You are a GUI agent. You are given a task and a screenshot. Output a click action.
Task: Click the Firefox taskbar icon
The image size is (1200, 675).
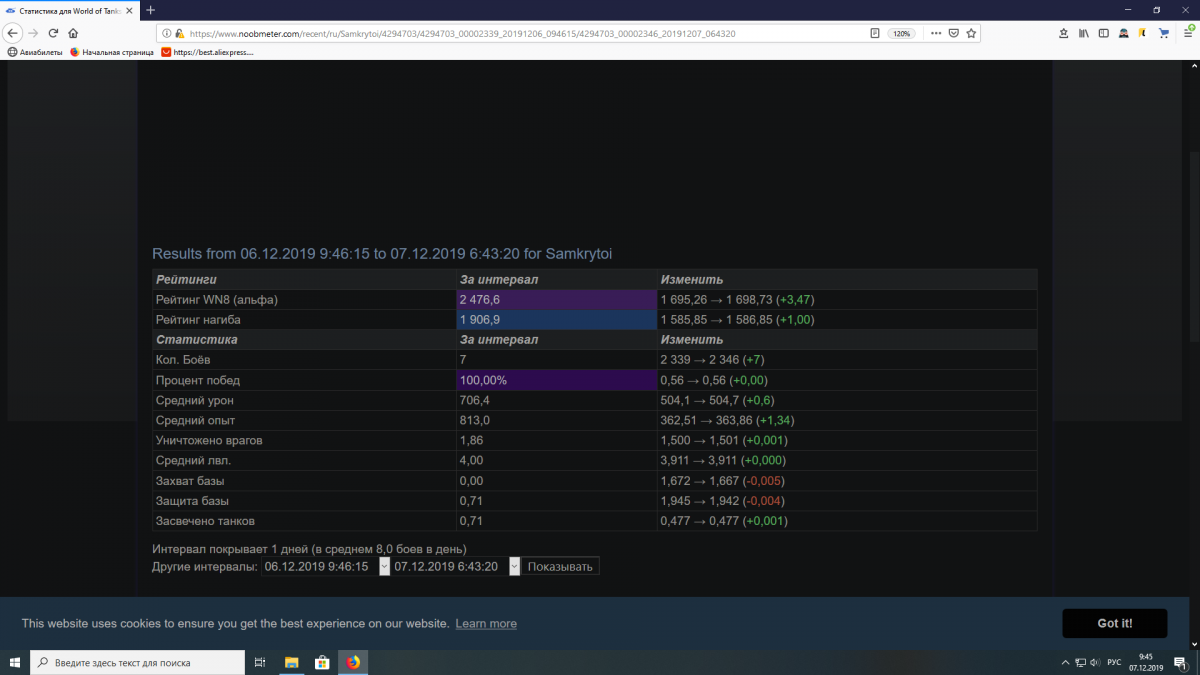point(353,662)
